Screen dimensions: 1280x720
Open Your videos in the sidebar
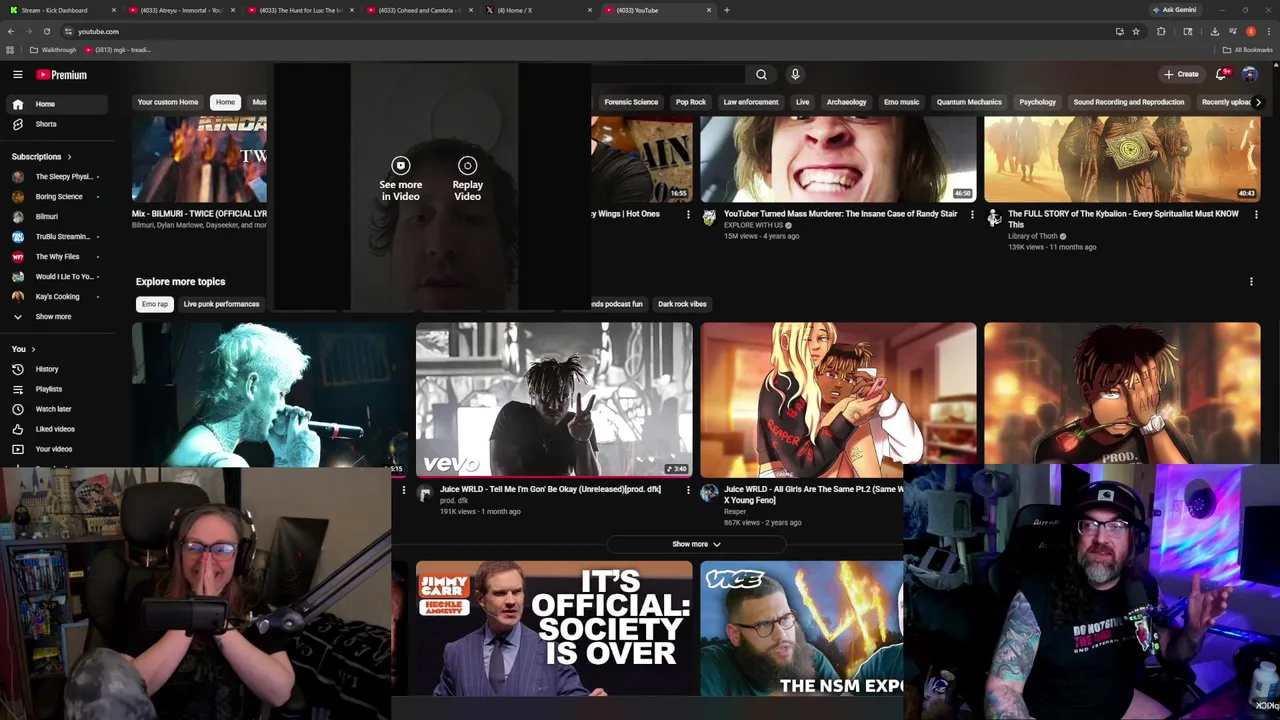click(x=58, y=449)
